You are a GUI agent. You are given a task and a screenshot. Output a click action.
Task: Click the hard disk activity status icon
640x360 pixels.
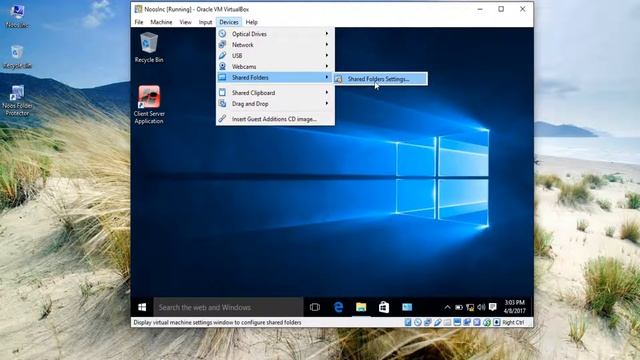coord(408,322)
